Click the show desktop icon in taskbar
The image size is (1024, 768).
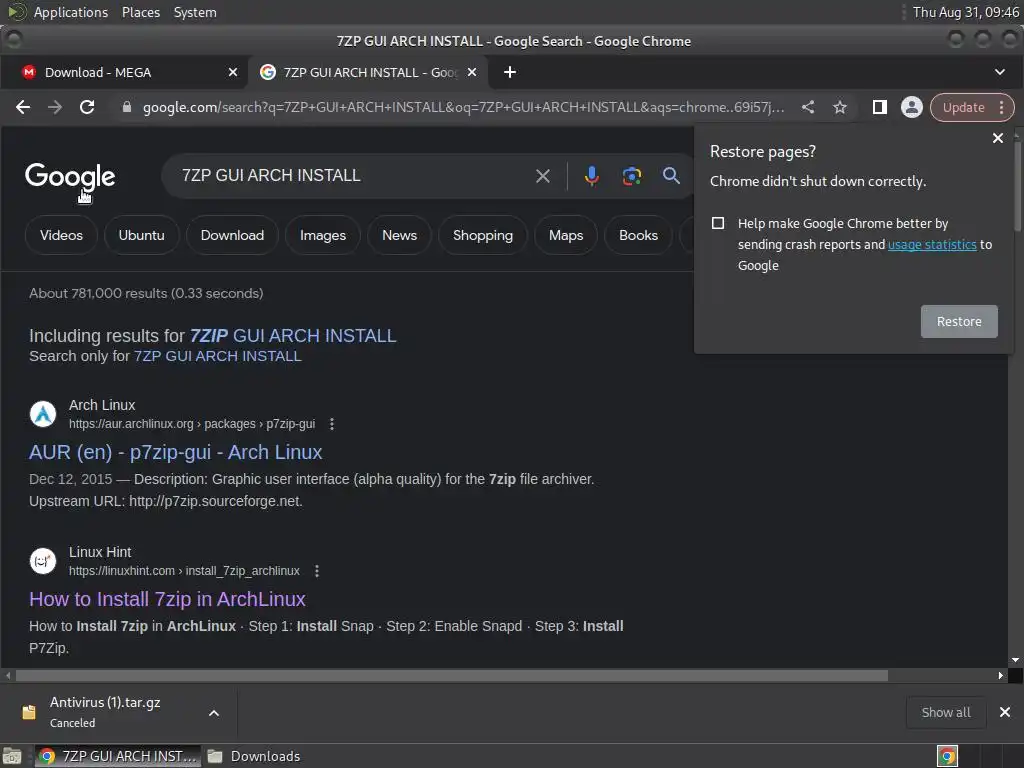[x=12, y=756]
